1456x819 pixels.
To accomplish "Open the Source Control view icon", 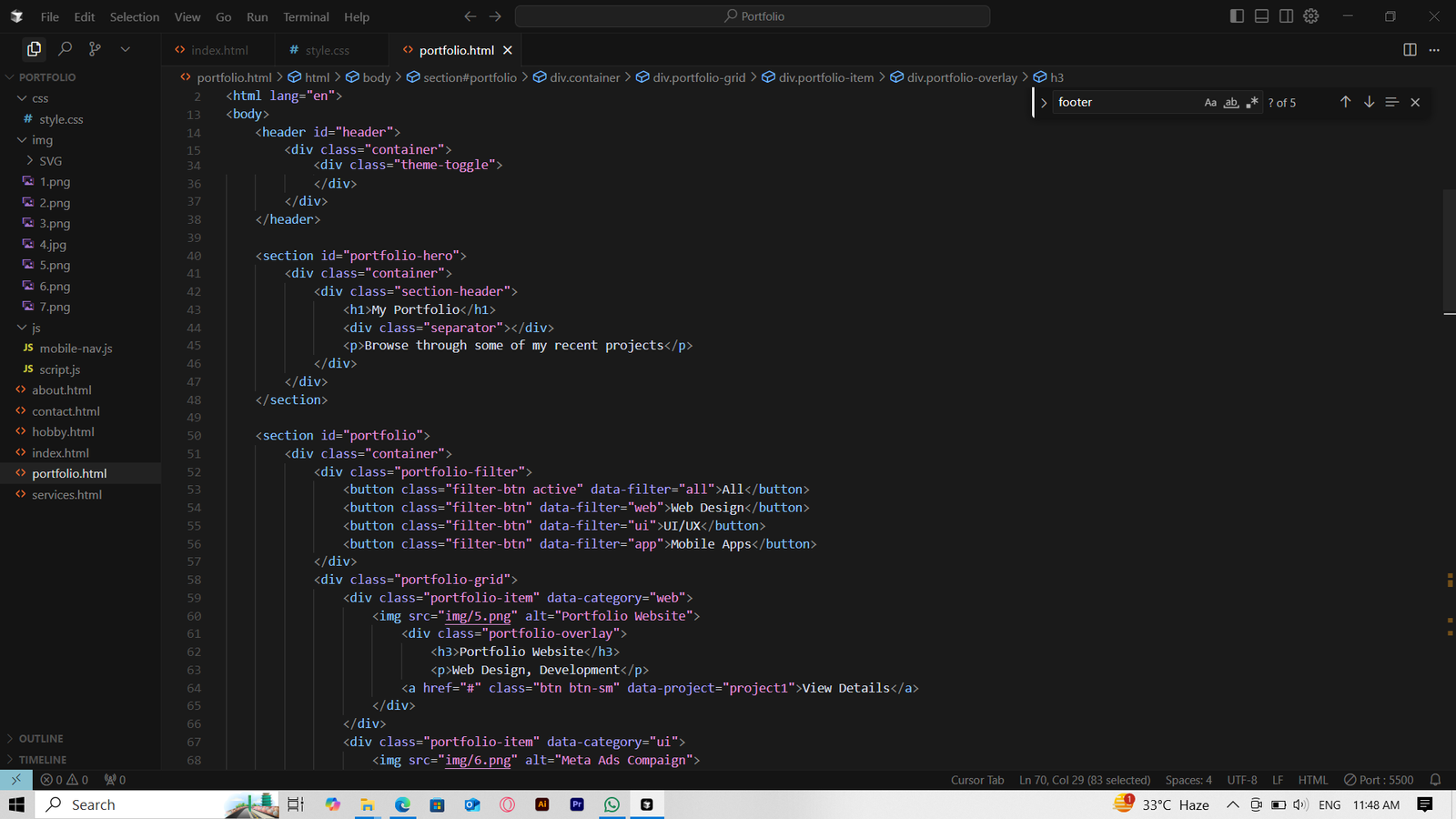I will (95, 49).
